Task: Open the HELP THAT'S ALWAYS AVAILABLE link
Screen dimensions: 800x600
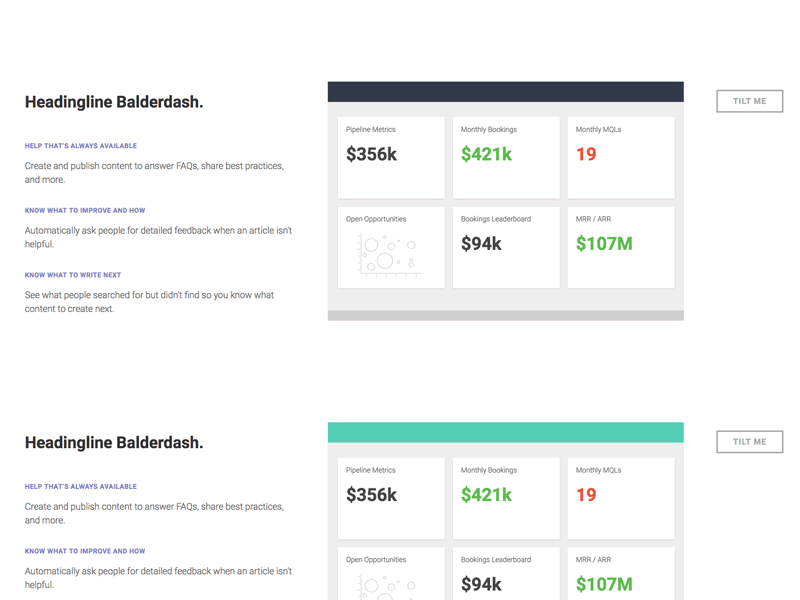Action: [81, 145]
